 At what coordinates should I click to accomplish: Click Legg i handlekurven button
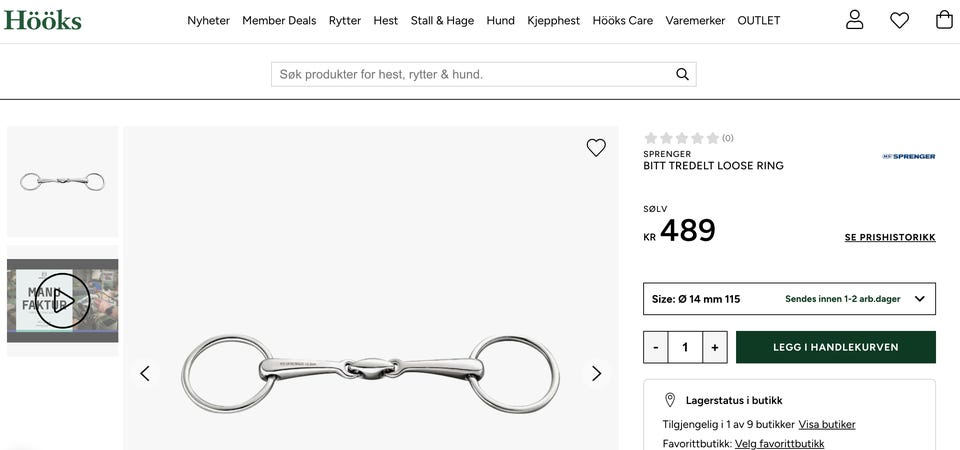(835, 347)
